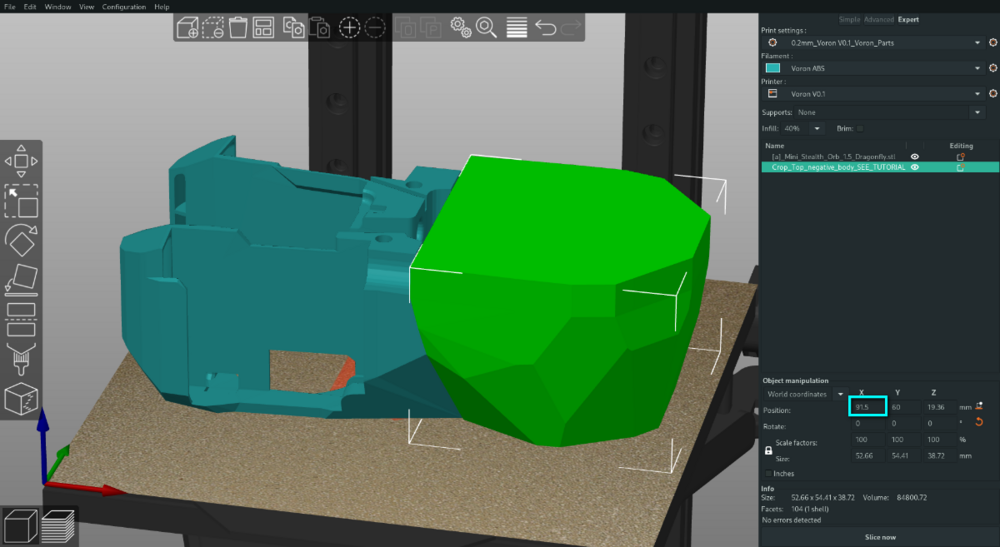Select the Place on face tool

tap(21, 280)
